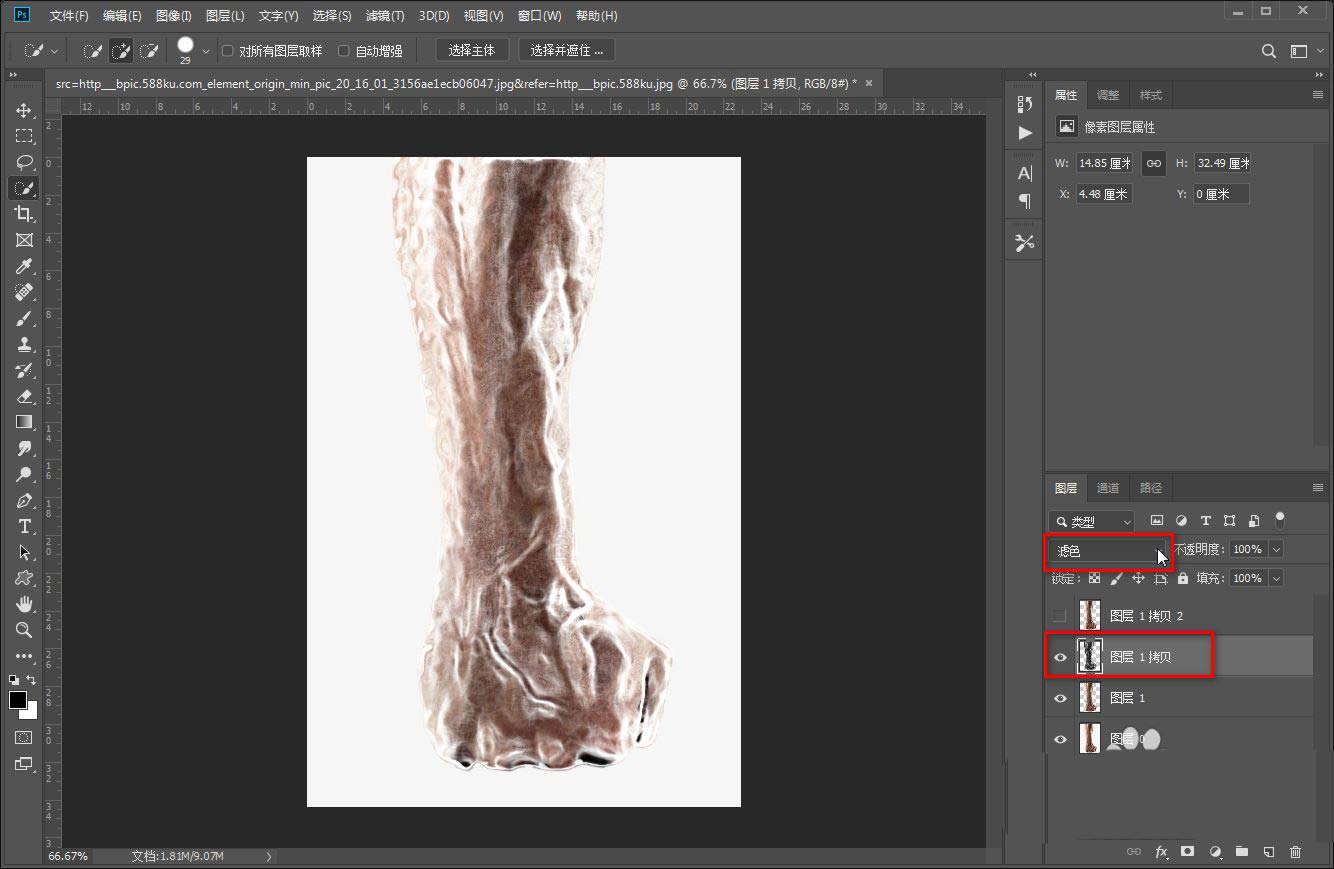Select the Path Selection tool
1334x869 pixels.
[x=24, y=552]
